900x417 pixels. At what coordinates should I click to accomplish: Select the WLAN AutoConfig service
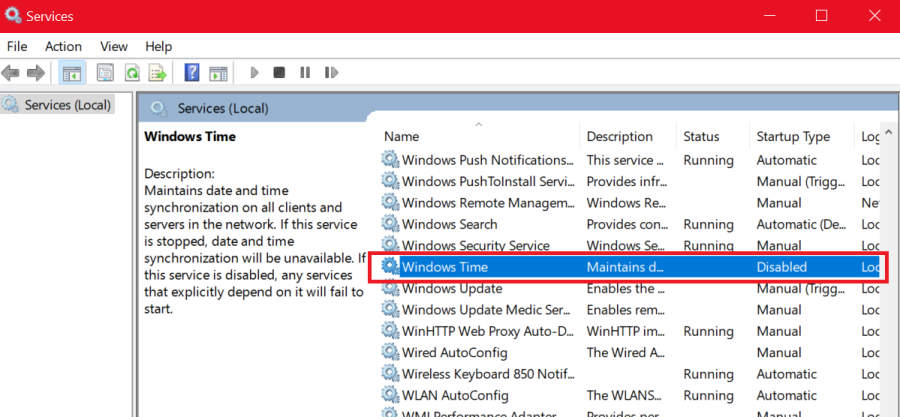(x=629, y=395)
